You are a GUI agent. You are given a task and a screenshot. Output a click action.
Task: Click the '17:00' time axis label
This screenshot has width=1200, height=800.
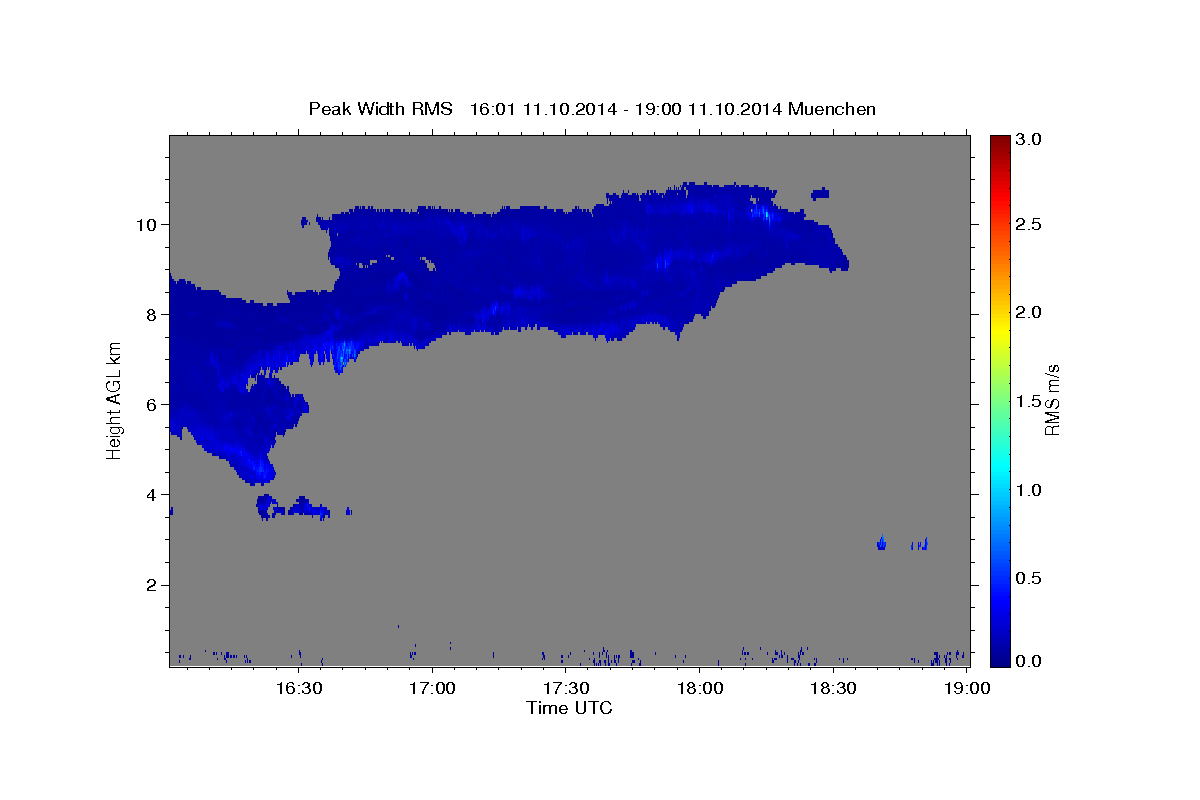[432, 688]
